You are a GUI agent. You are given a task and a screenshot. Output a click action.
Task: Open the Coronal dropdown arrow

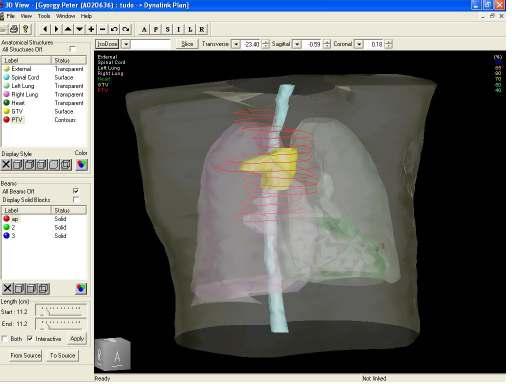pos(359,44)
